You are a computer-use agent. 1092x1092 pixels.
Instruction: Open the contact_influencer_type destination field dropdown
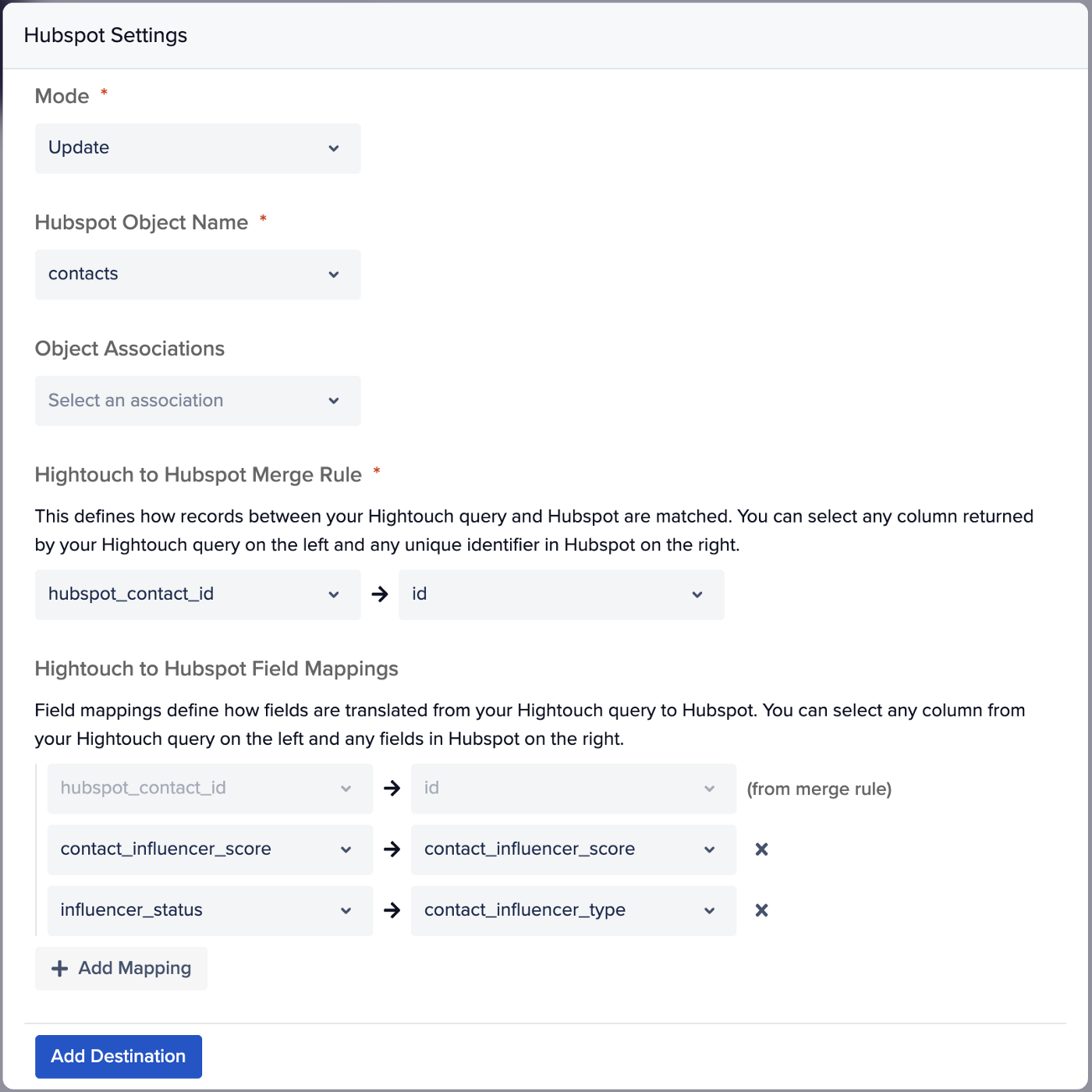tap(573, 910)
